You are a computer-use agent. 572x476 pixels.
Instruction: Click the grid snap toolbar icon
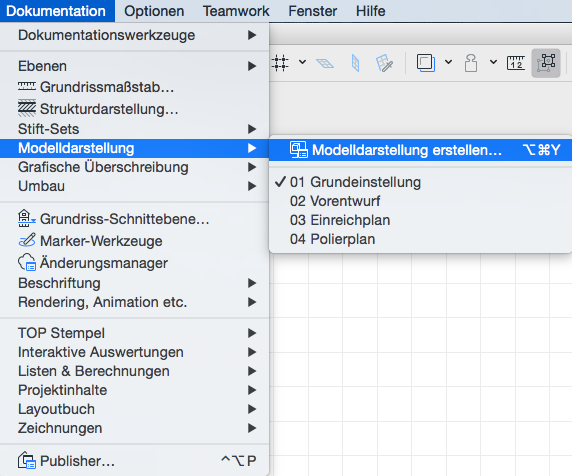coord(280,63)
